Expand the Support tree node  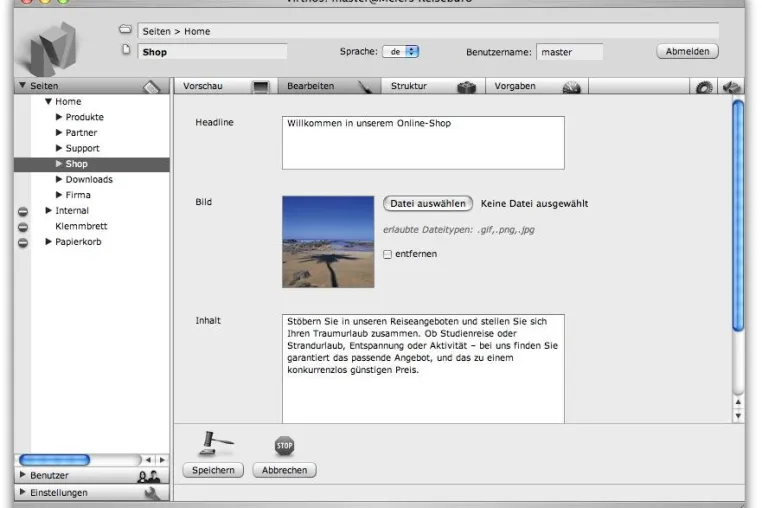pos(59,148)
